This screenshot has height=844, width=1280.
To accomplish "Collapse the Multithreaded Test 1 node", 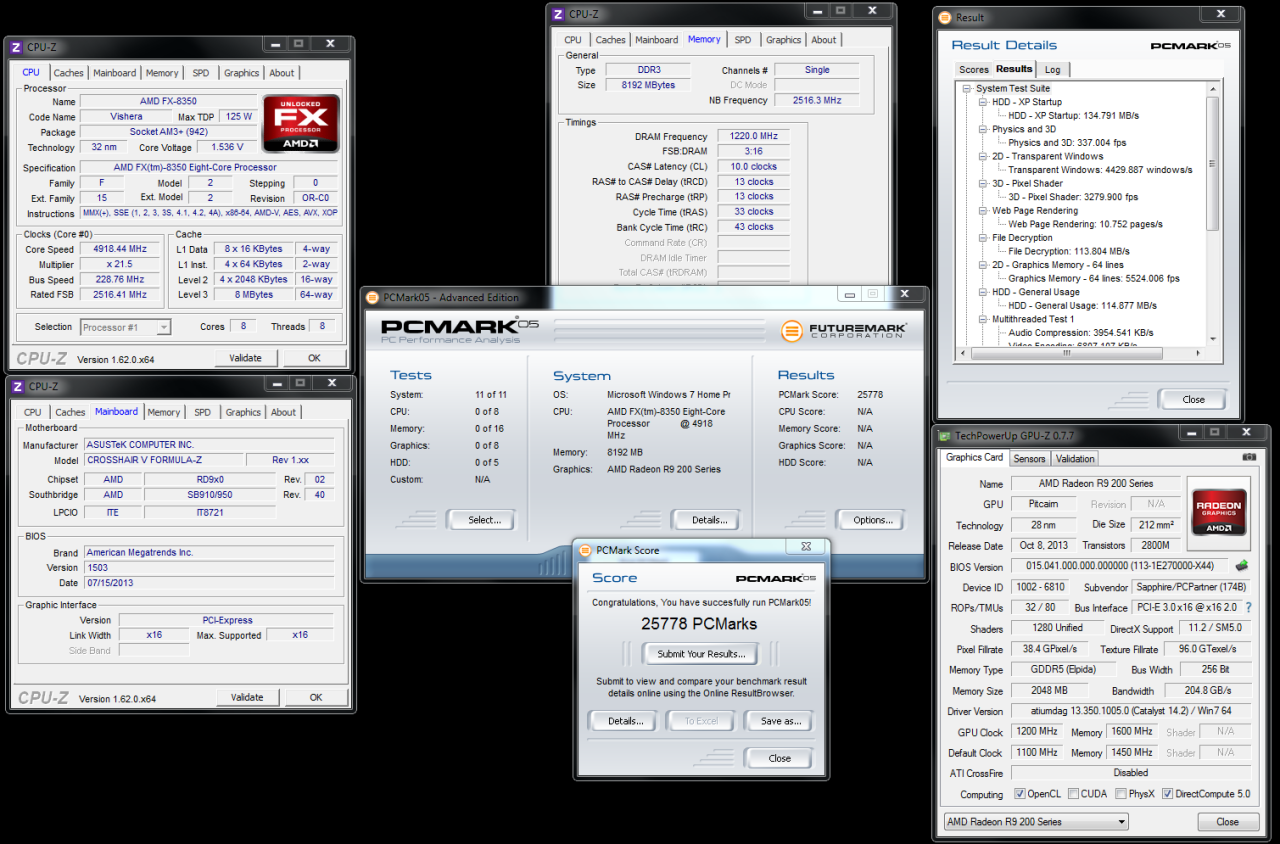I will 984,319.
